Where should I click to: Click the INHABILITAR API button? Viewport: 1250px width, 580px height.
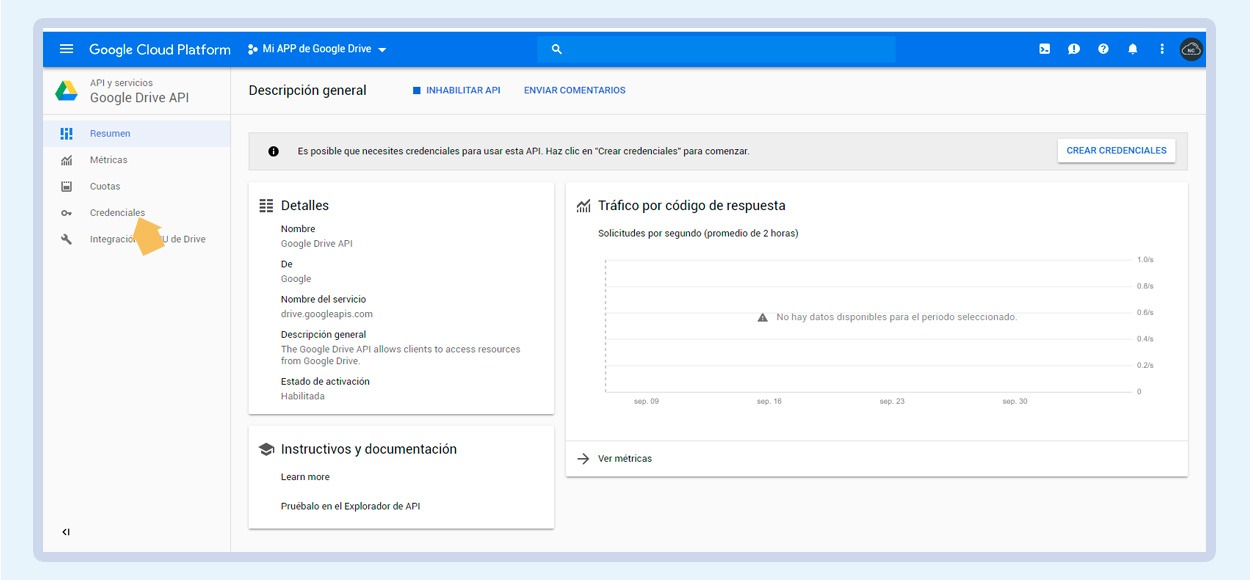click(456, 90)
